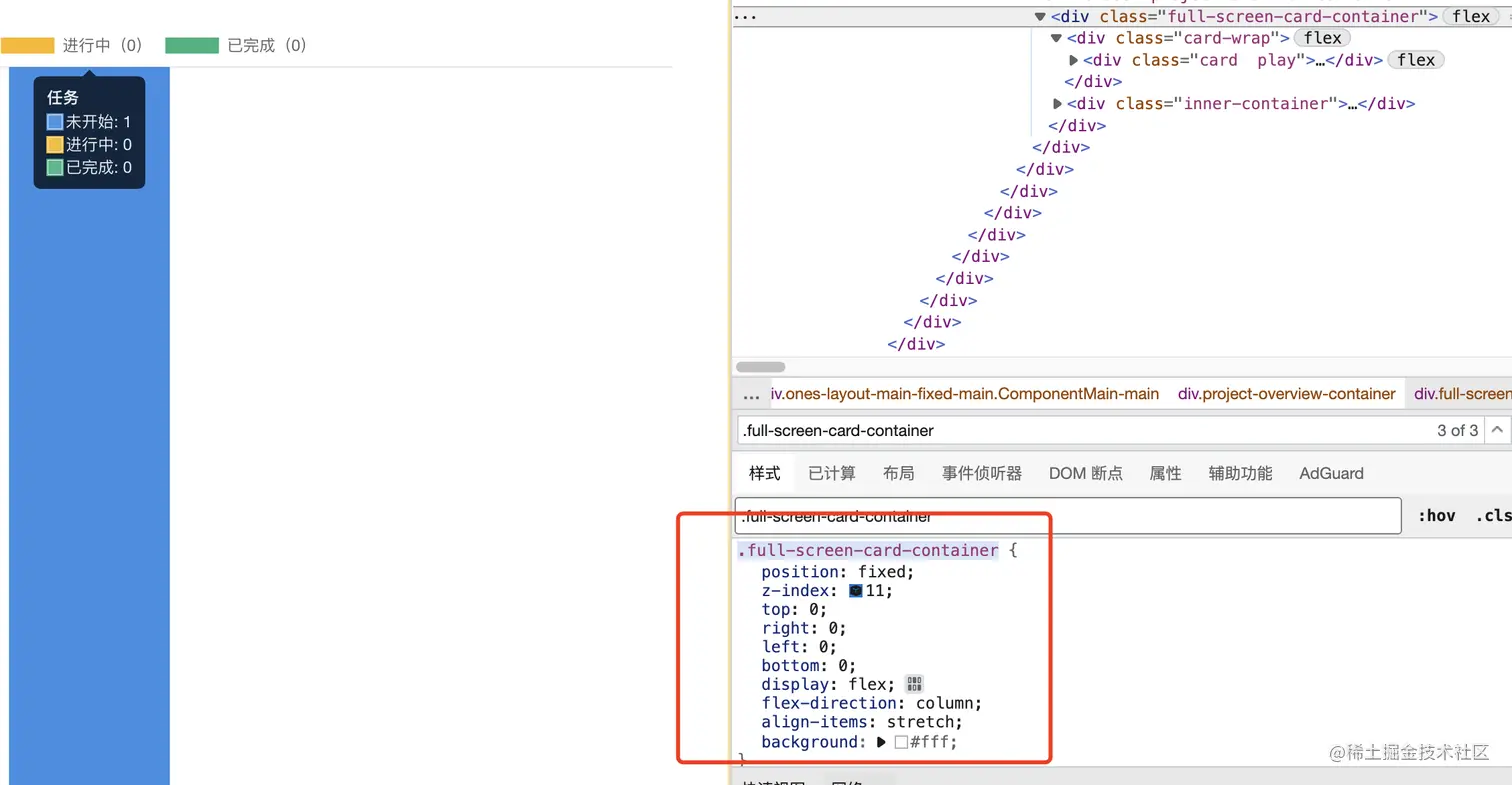Viewport: 1512px width, 785px height.
Task: Open the 样式 styles tab
Action: (x=765, y=473)
